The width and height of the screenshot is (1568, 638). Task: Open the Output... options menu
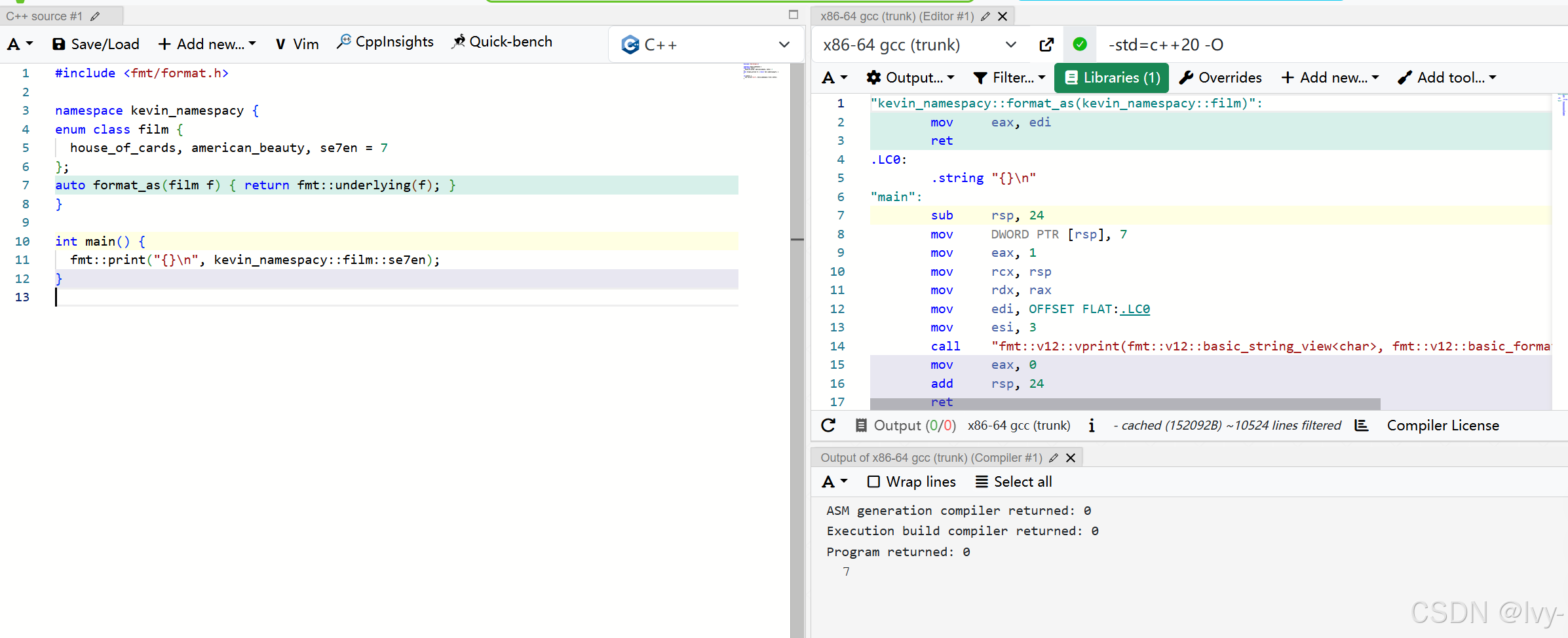[x=910, y=78]
